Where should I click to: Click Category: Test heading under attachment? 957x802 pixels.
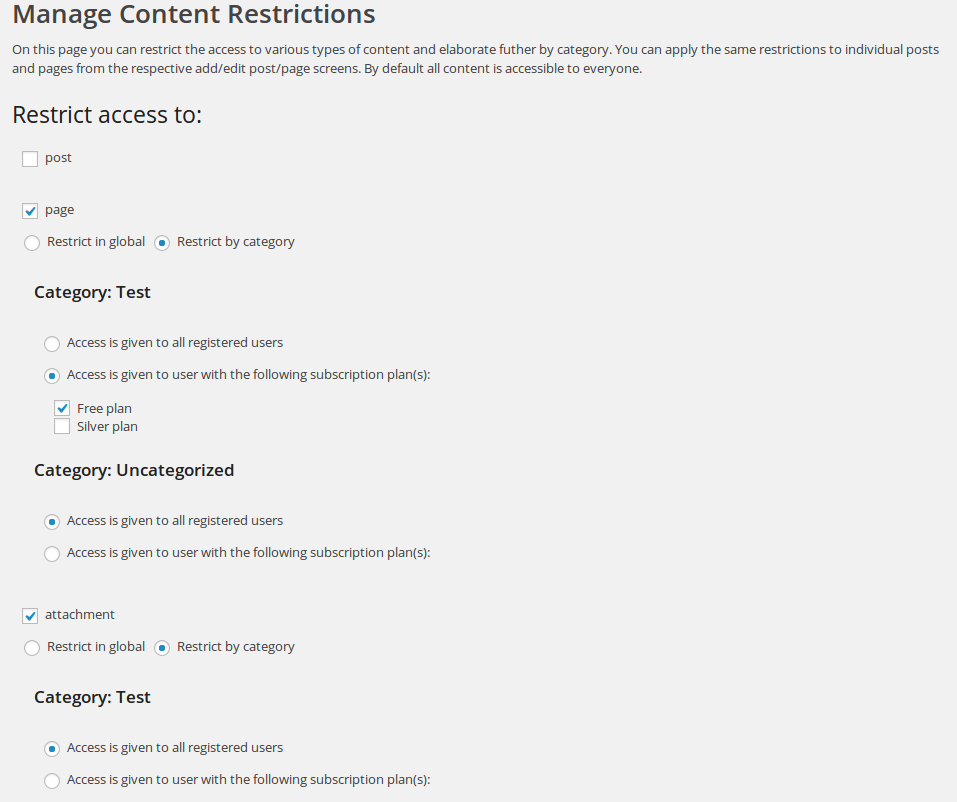pyautogui.click(x=92, y=697)
